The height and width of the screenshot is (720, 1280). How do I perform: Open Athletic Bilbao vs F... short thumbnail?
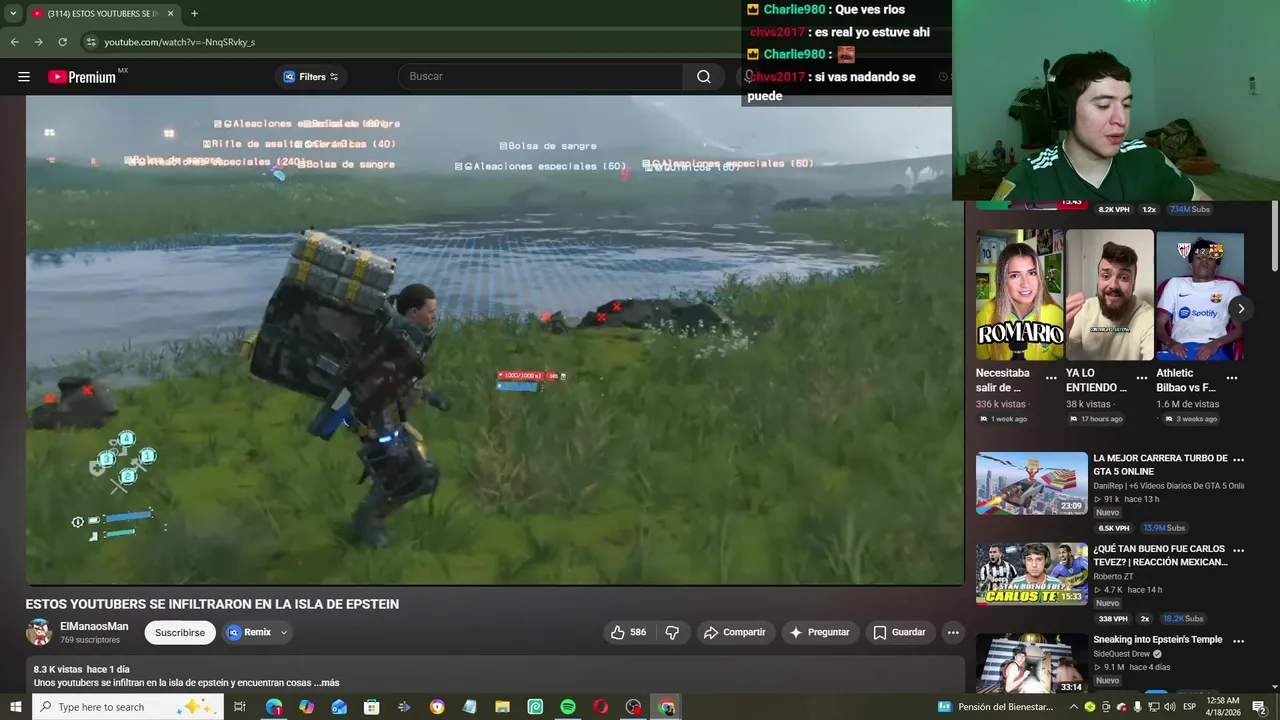[x=1200, y=295]
